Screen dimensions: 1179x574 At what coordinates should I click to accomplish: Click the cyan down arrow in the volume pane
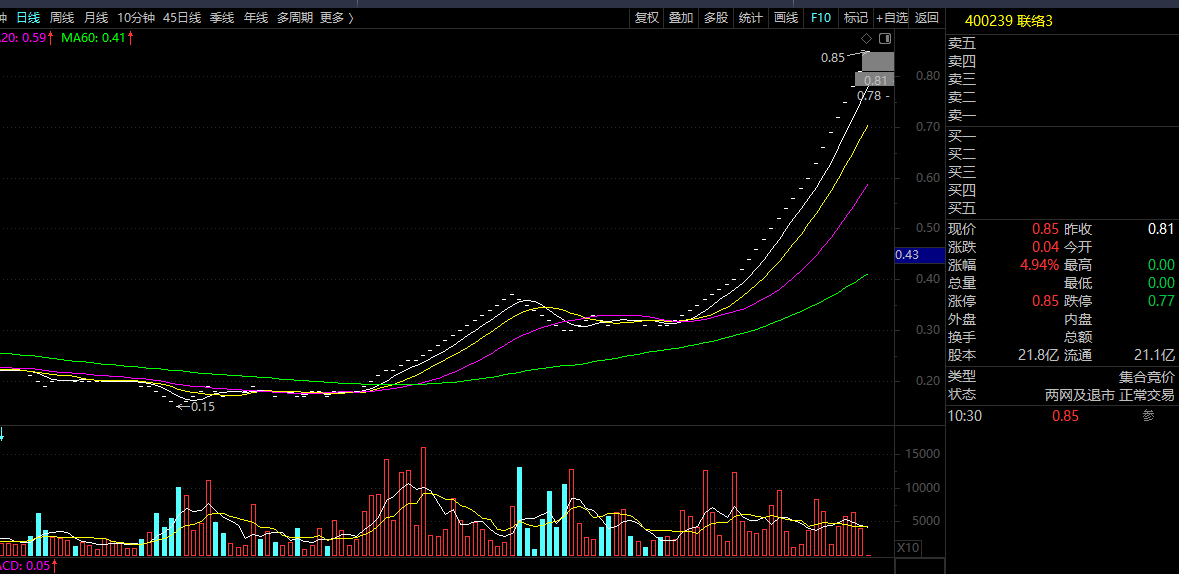2,434
